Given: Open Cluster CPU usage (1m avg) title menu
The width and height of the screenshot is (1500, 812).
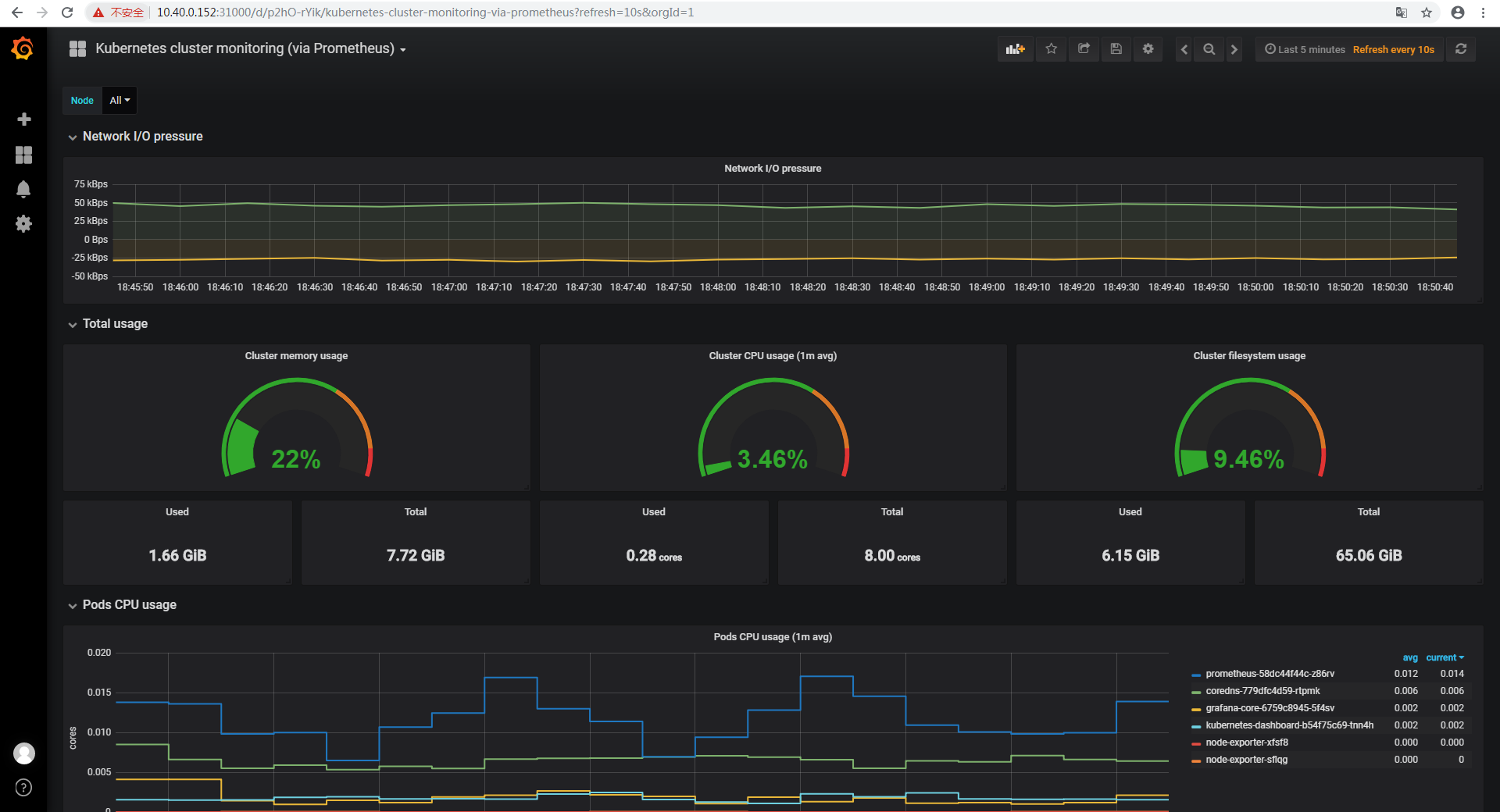Looking at the screenshot, I should [773, 356].
